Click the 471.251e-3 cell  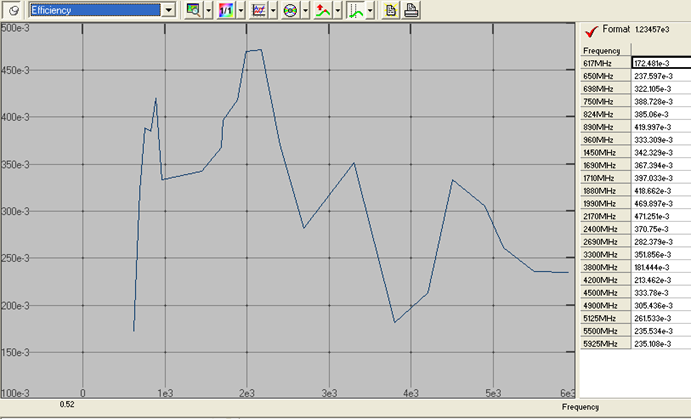click(x=661, y=216)
